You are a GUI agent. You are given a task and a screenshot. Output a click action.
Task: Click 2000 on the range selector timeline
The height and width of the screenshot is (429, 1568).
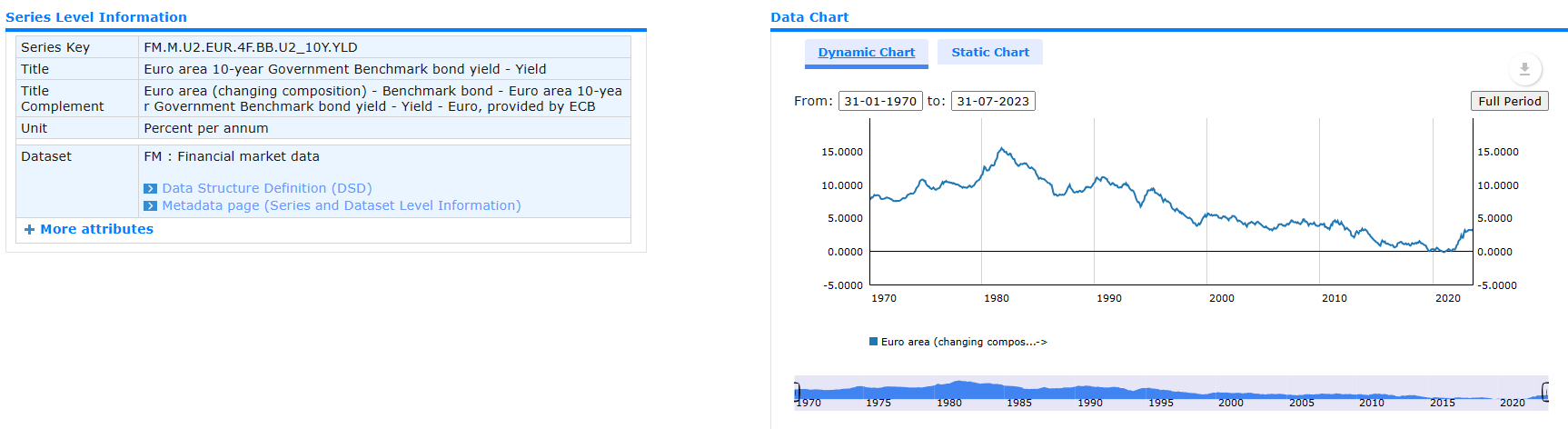click(1231, 403)
